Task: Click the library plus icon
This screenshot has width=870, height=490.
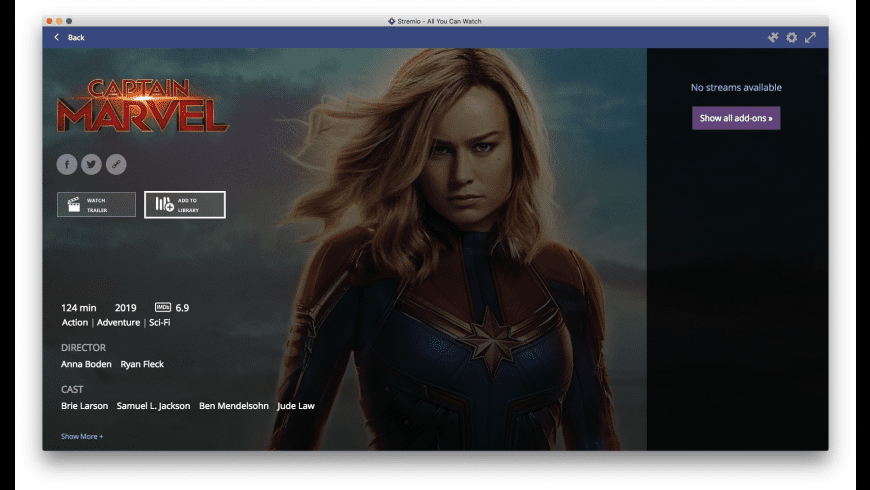Action: pyautogui.click(x=164, y=204)
